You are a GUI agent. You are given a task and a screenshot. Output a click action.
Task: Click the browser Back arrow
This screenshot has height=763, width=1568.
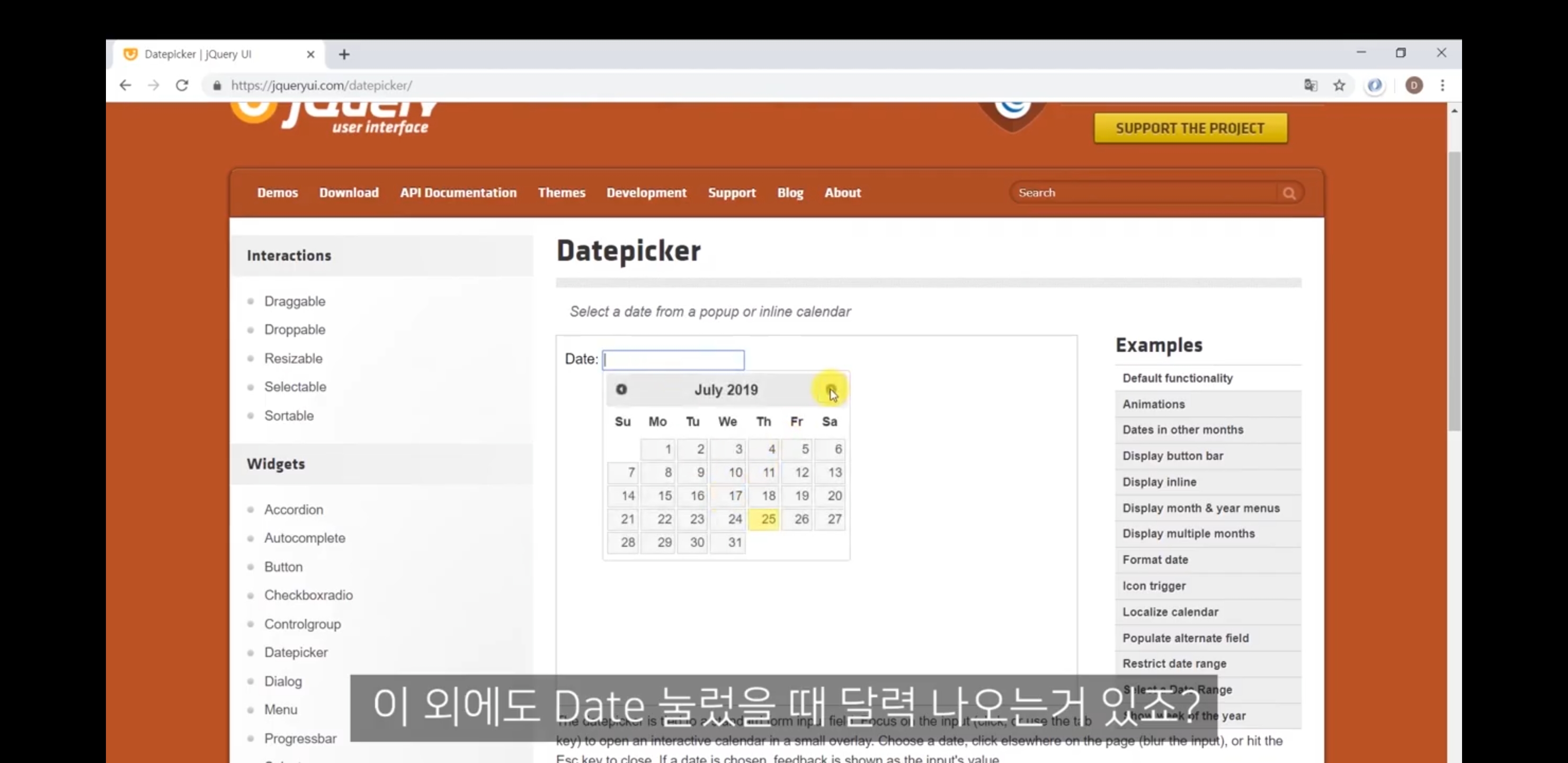[126, 85]
